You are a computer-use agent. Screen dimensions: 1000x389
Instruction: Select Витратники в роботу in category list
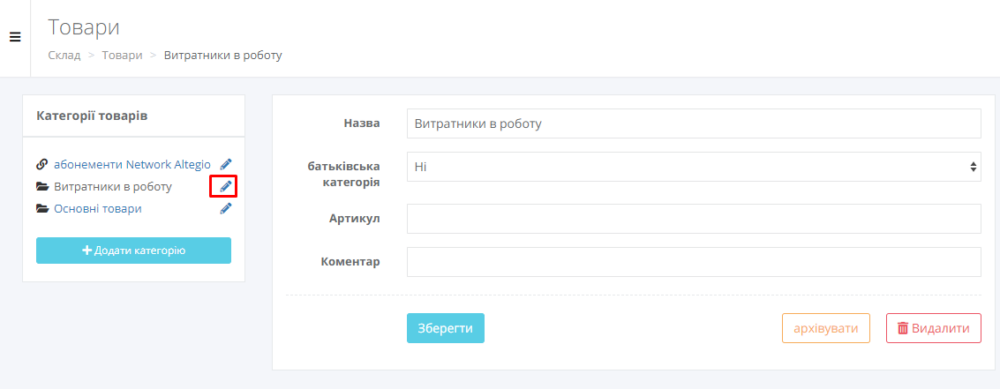[x=113, y=187]
